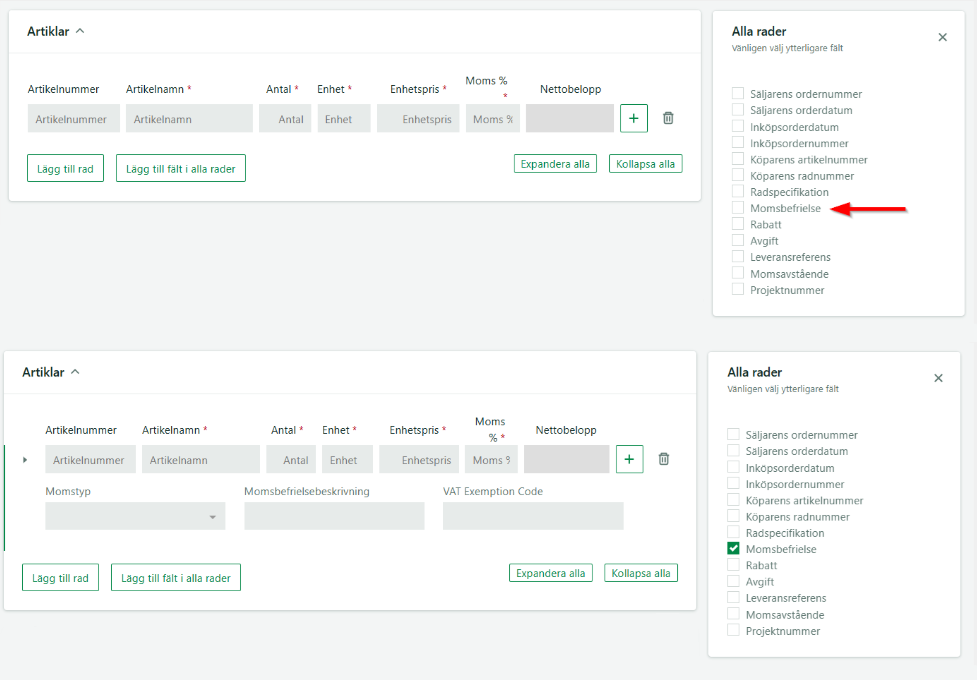Enable Projektnummer in the lower Alla rader list
This screenshot has height=680, width=977.
[734, 631]
